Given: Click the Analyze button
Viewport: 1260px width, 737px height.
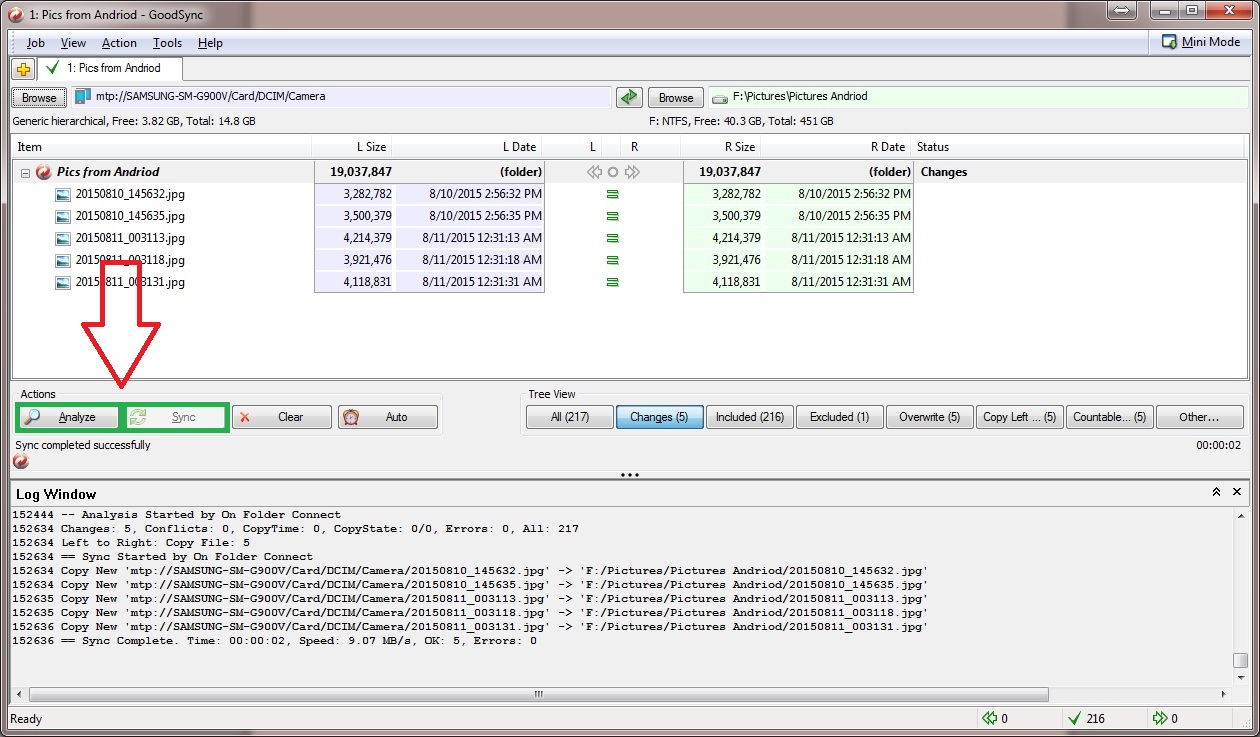Looking at the screenshot, I should coord(69,417).
